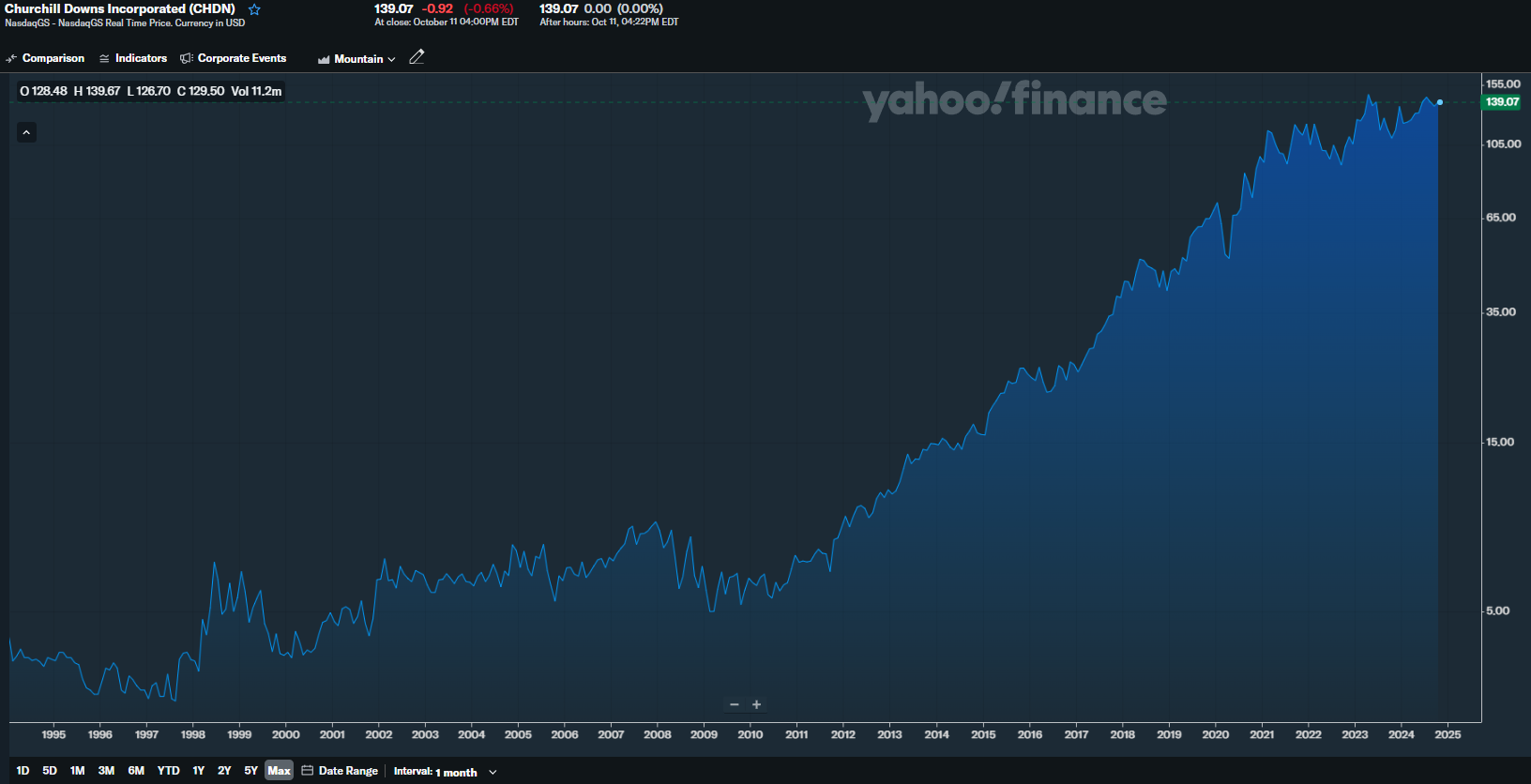Open the Indicators menu
Image resolution: width=1531 pixels, height=784 pixels.
[141, 58]
